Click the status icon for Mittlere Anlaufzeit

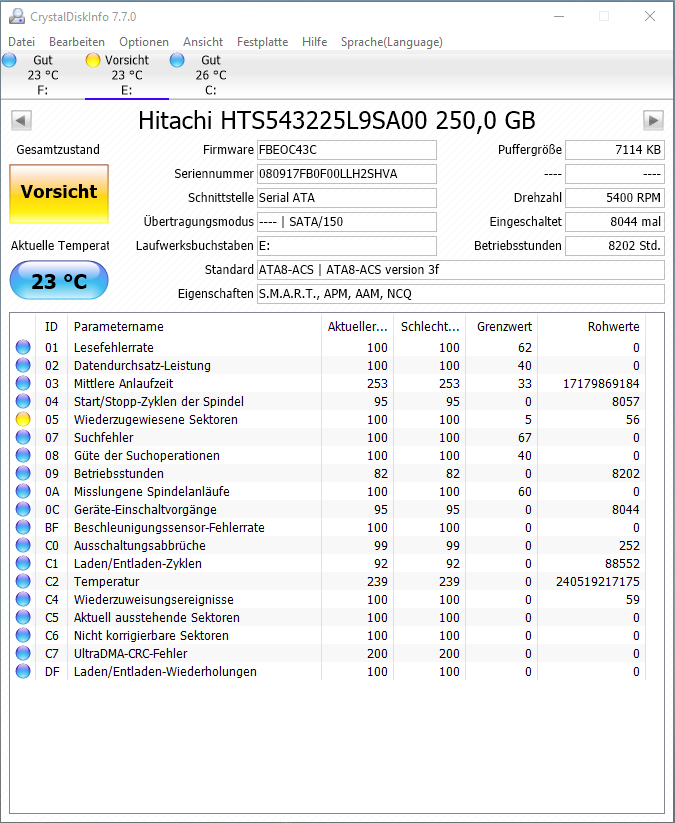23,383
